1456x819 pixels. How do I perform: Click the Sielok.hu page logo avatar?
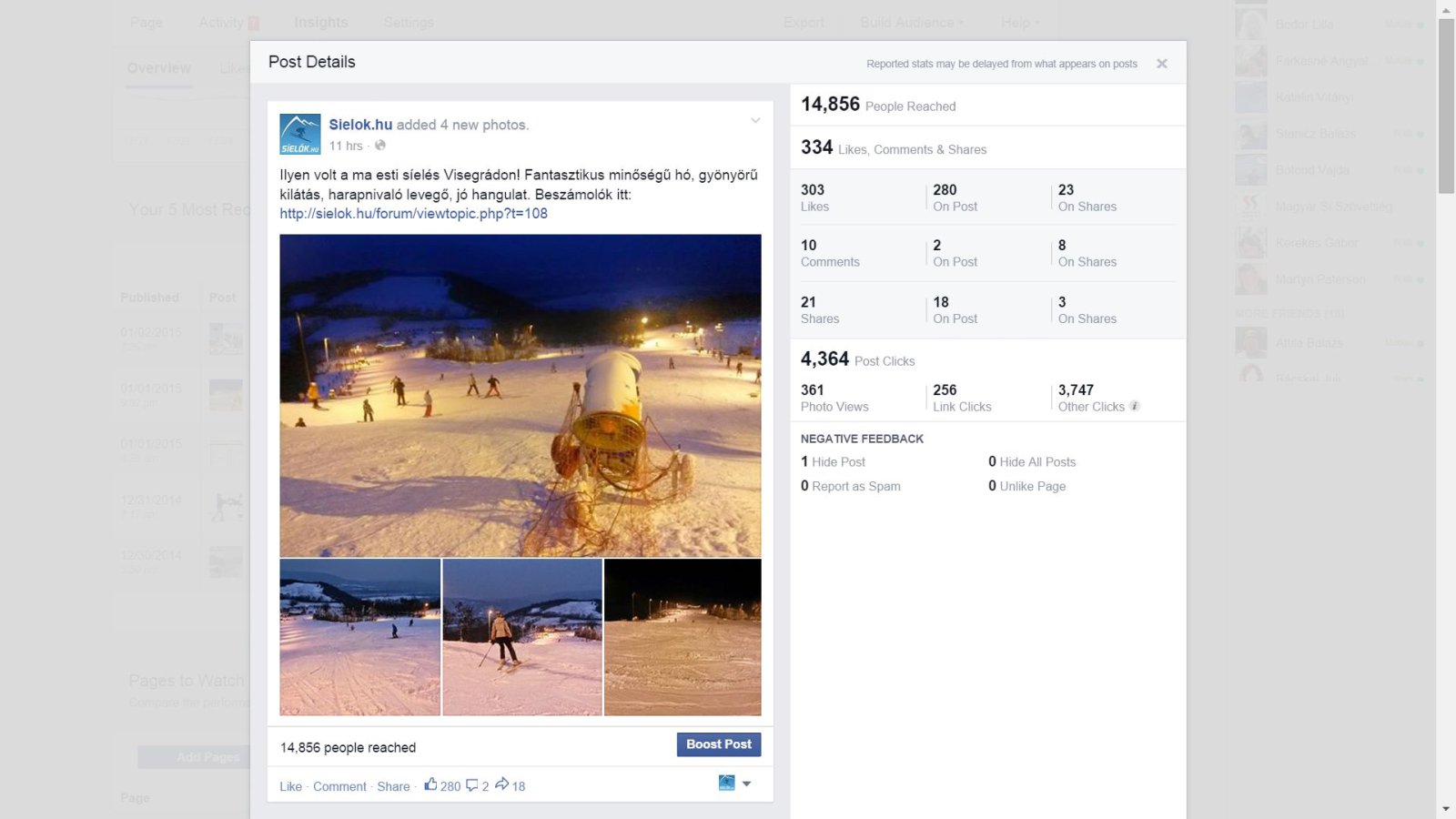[300, 134]
